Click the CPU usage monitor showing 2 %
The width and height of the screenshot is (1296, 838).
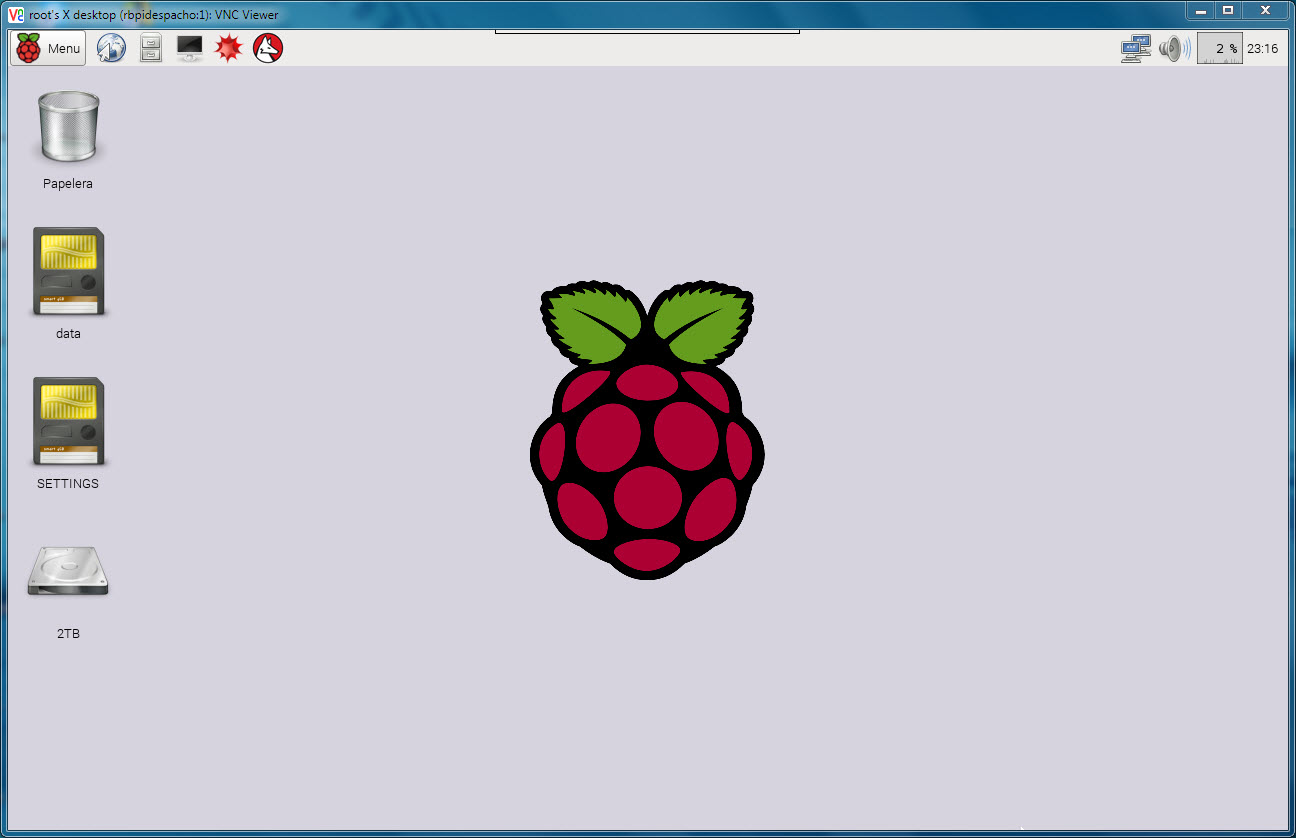click(1219, 48)
